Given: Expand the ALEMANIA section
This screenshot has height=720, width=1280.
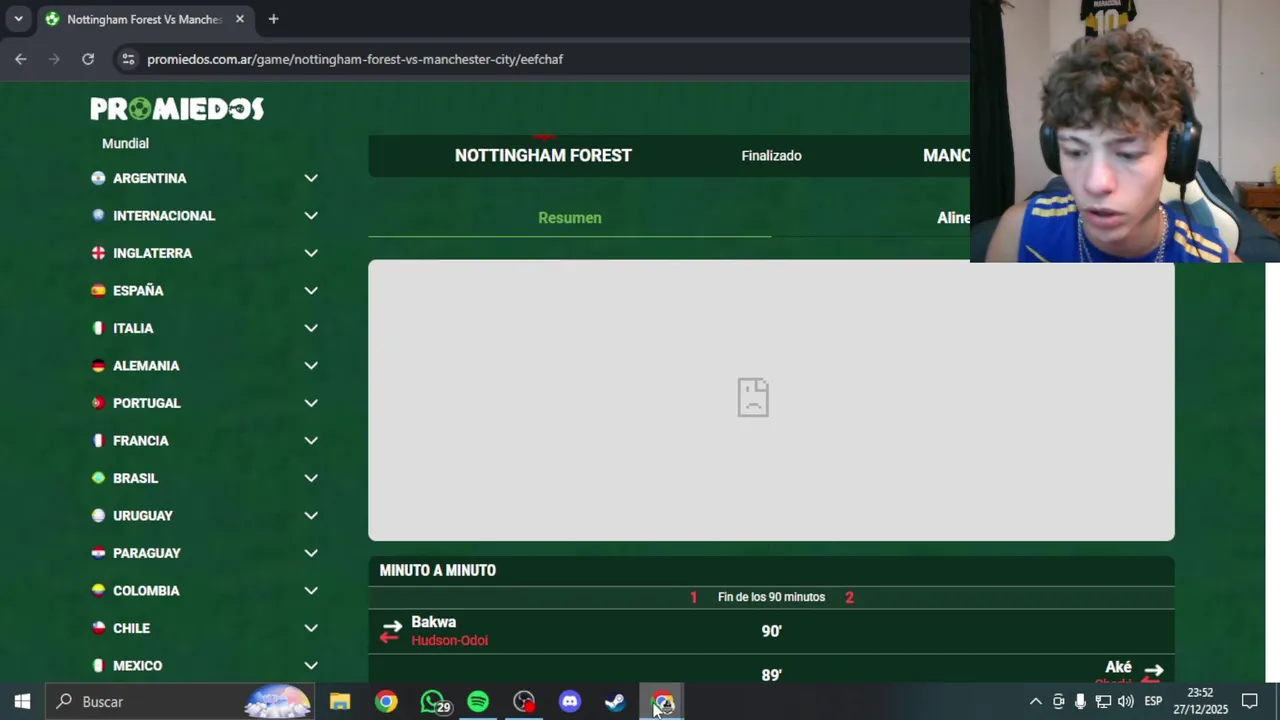Looking at the screenshot, I should [x=311, y=366].
